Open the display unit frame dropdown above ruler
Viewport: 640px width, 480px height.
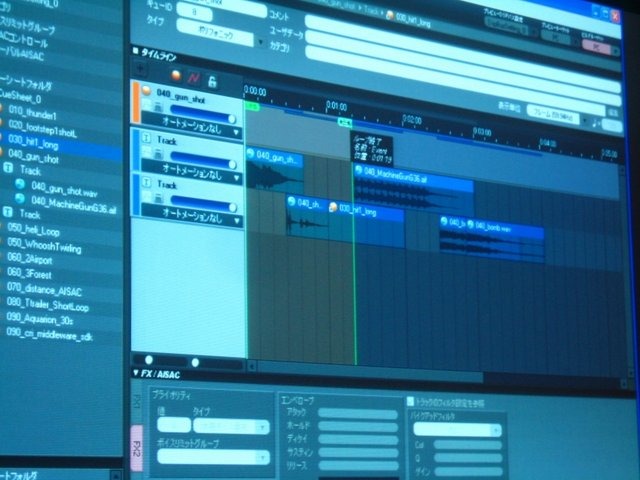(558, 116)
